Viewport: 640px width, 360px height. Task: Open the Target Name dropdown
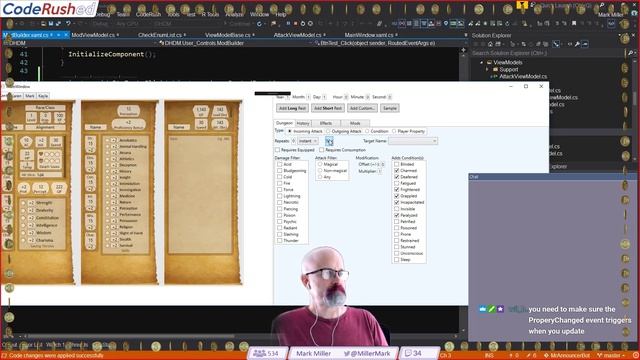pyautogui.click(x=413, y=141)
